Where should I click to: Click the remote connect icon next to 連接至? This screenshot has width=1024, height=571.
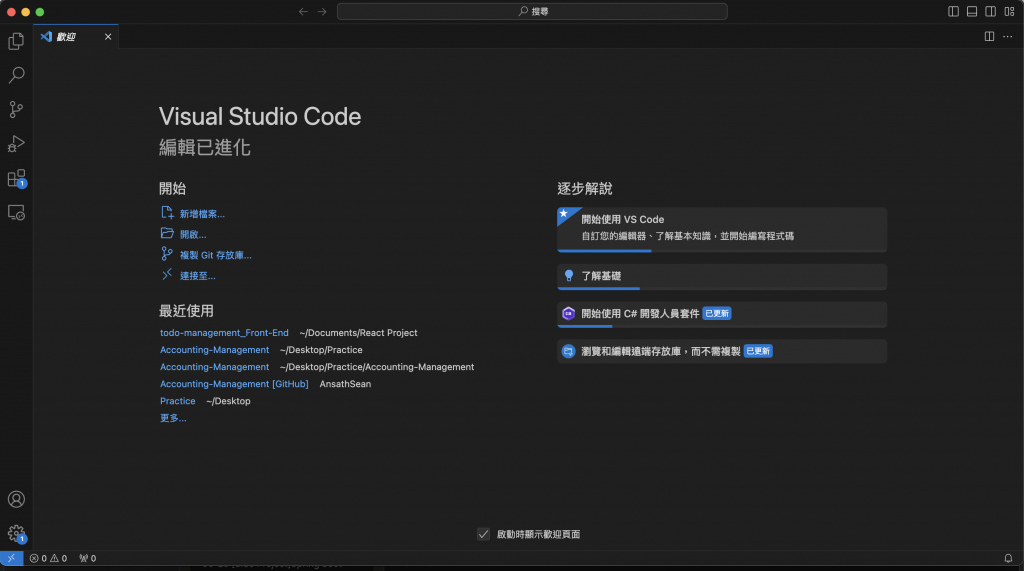[167, 274]
